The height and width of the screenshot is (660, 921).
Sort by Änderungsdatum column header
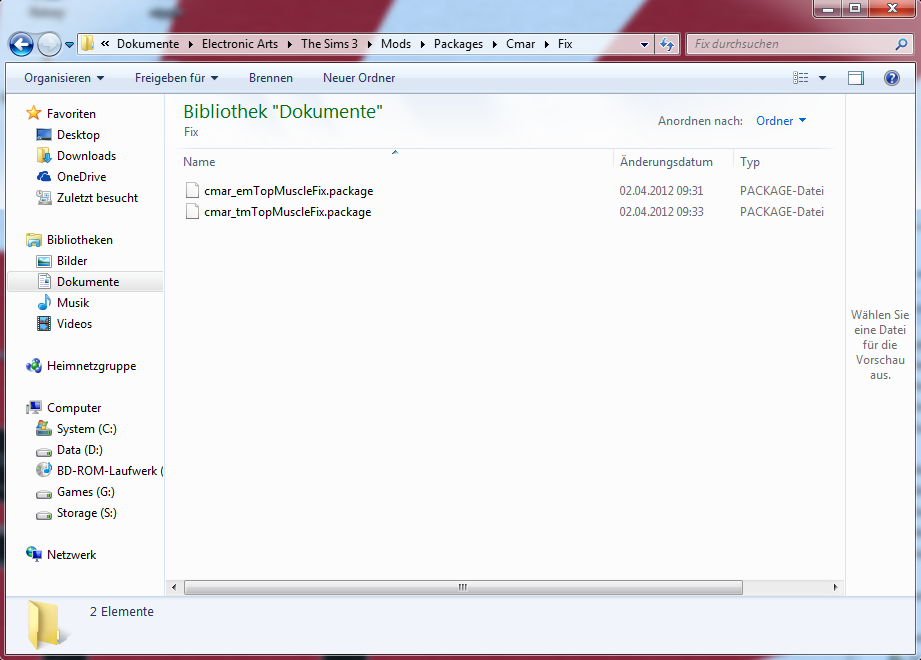tap(666, 162)
